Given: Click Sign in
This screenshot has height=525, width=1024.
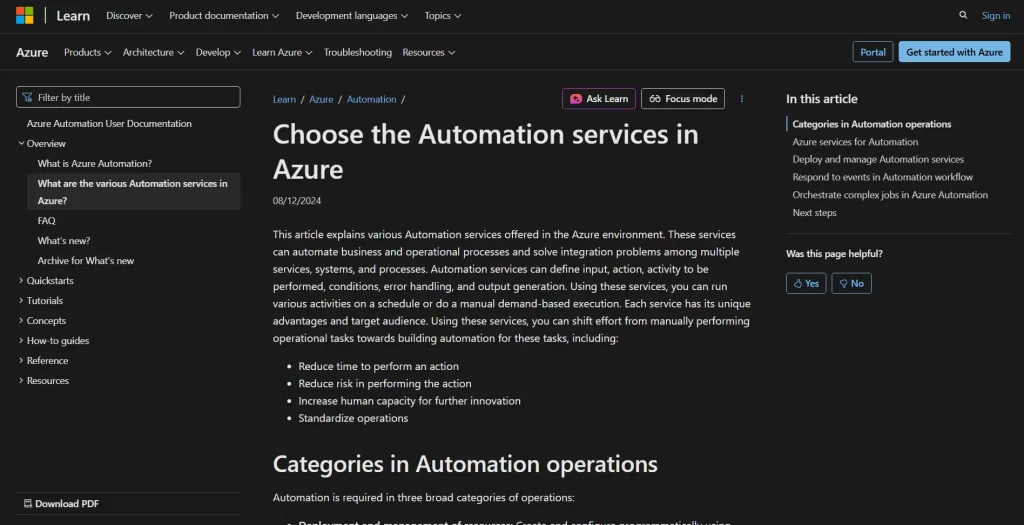Looking at the screenshot, I should [x=996, y=16].
